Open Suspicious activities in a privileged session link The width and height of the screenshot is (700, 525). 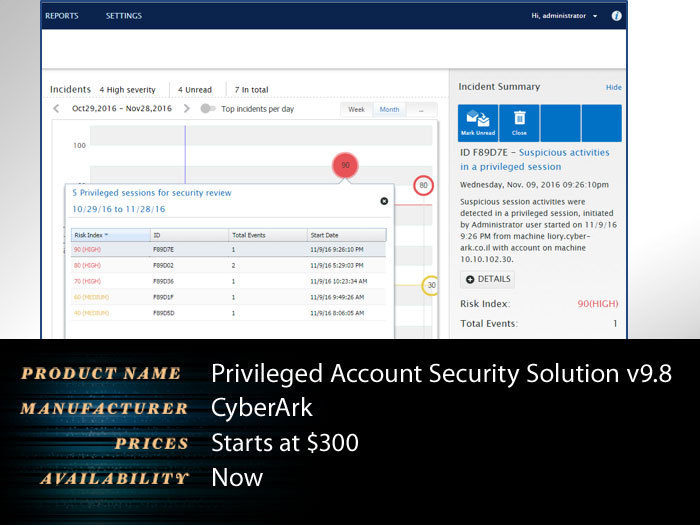pos(534,159)
